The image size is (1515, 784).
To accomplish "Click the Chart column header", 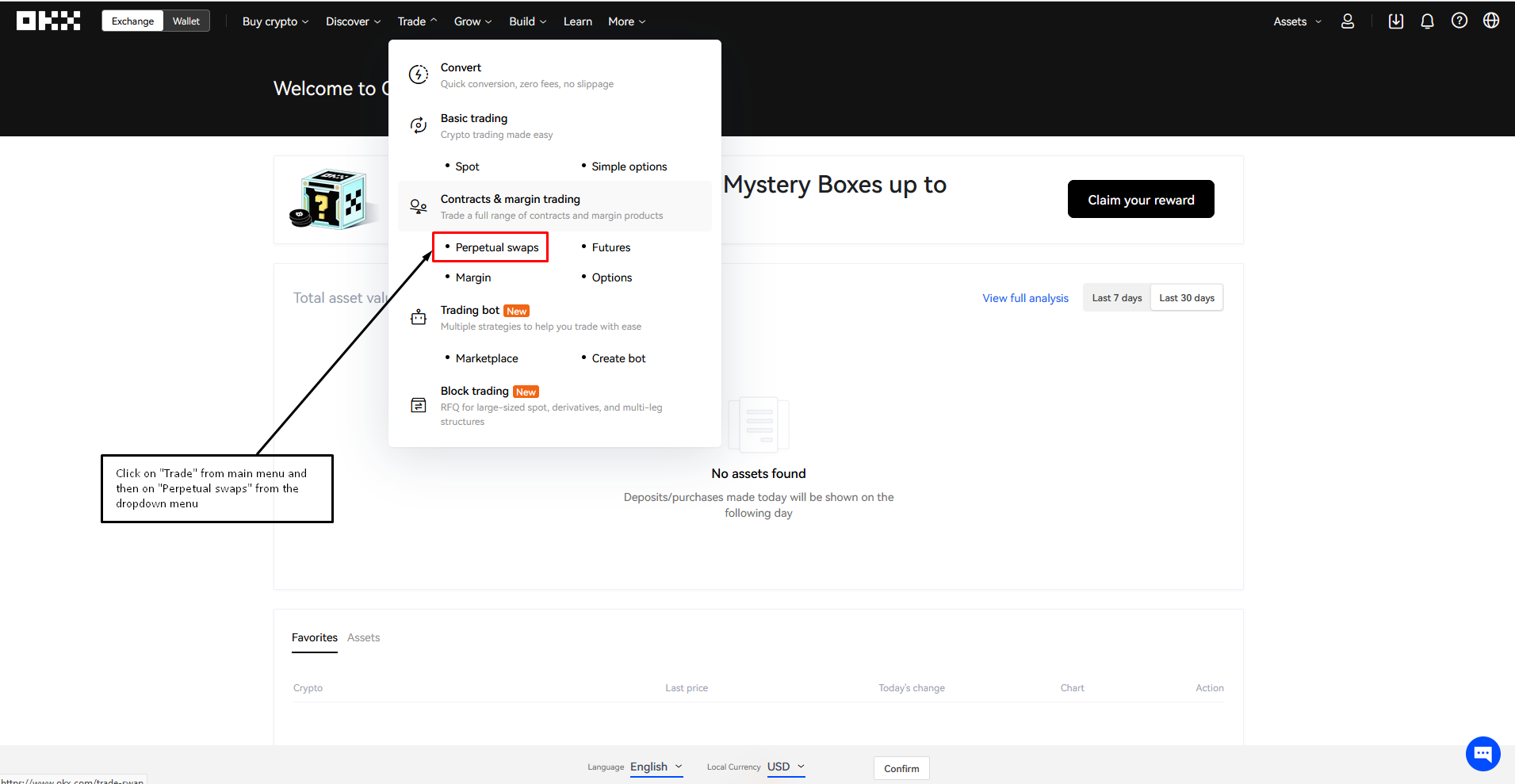I will [1072, 688].
